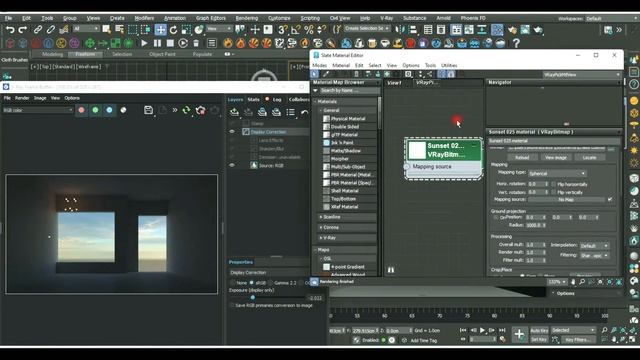Click the large plus Set Key button

click(x=519, y=334)
